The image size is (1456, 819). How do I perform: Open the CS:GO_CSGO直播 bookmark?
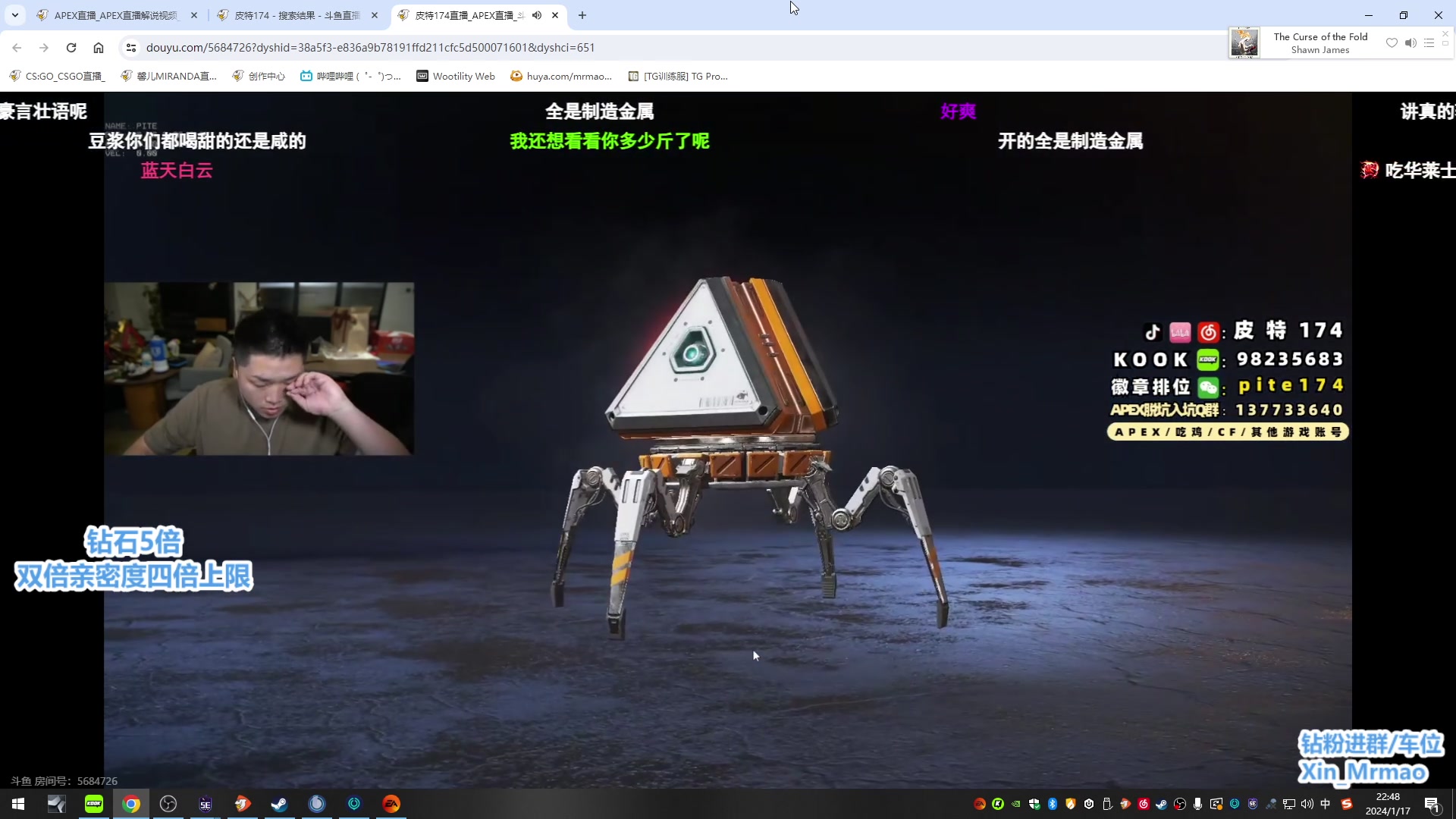tap(58, 76)
